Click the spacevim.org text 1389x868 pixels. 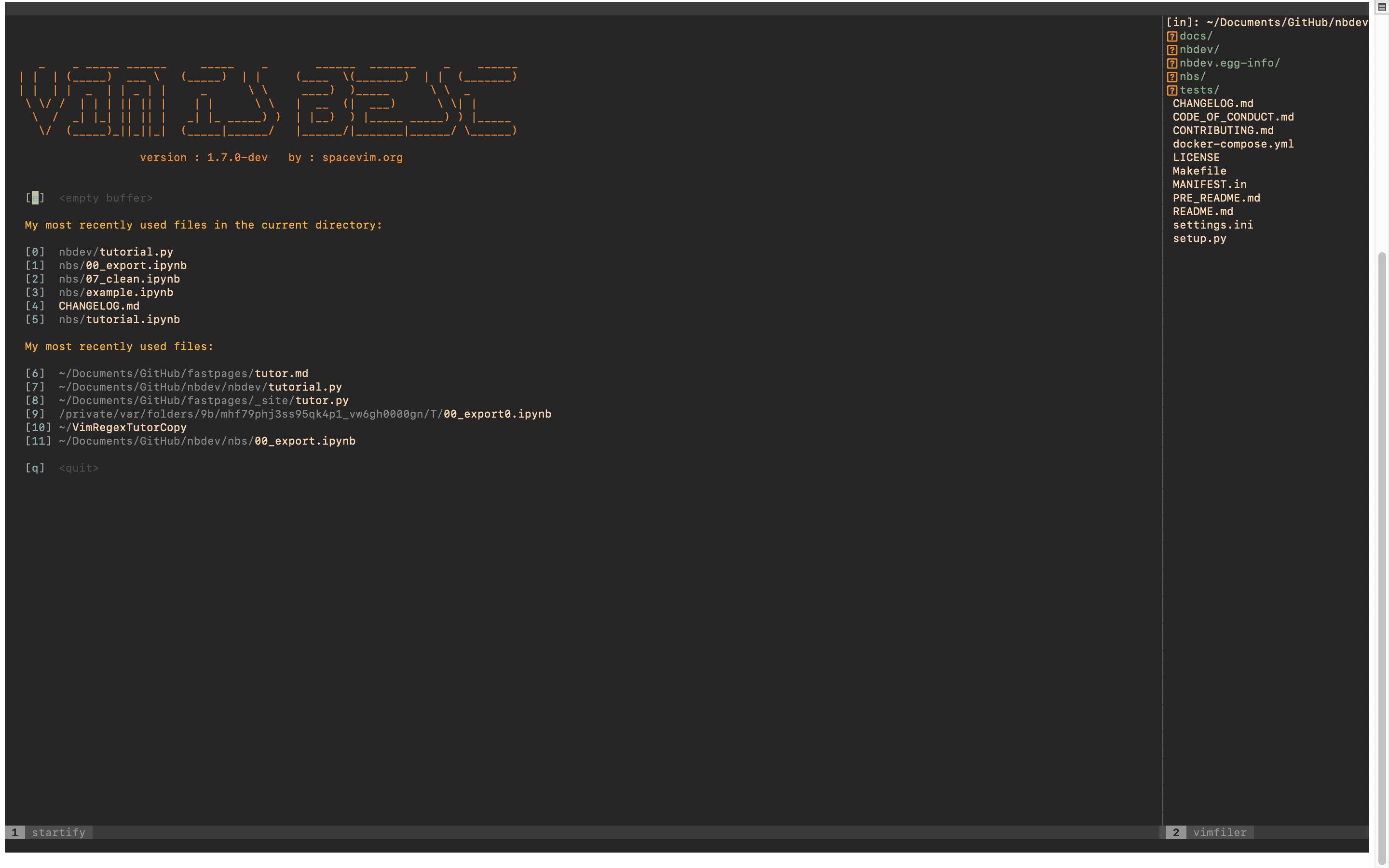coord(363,158)
